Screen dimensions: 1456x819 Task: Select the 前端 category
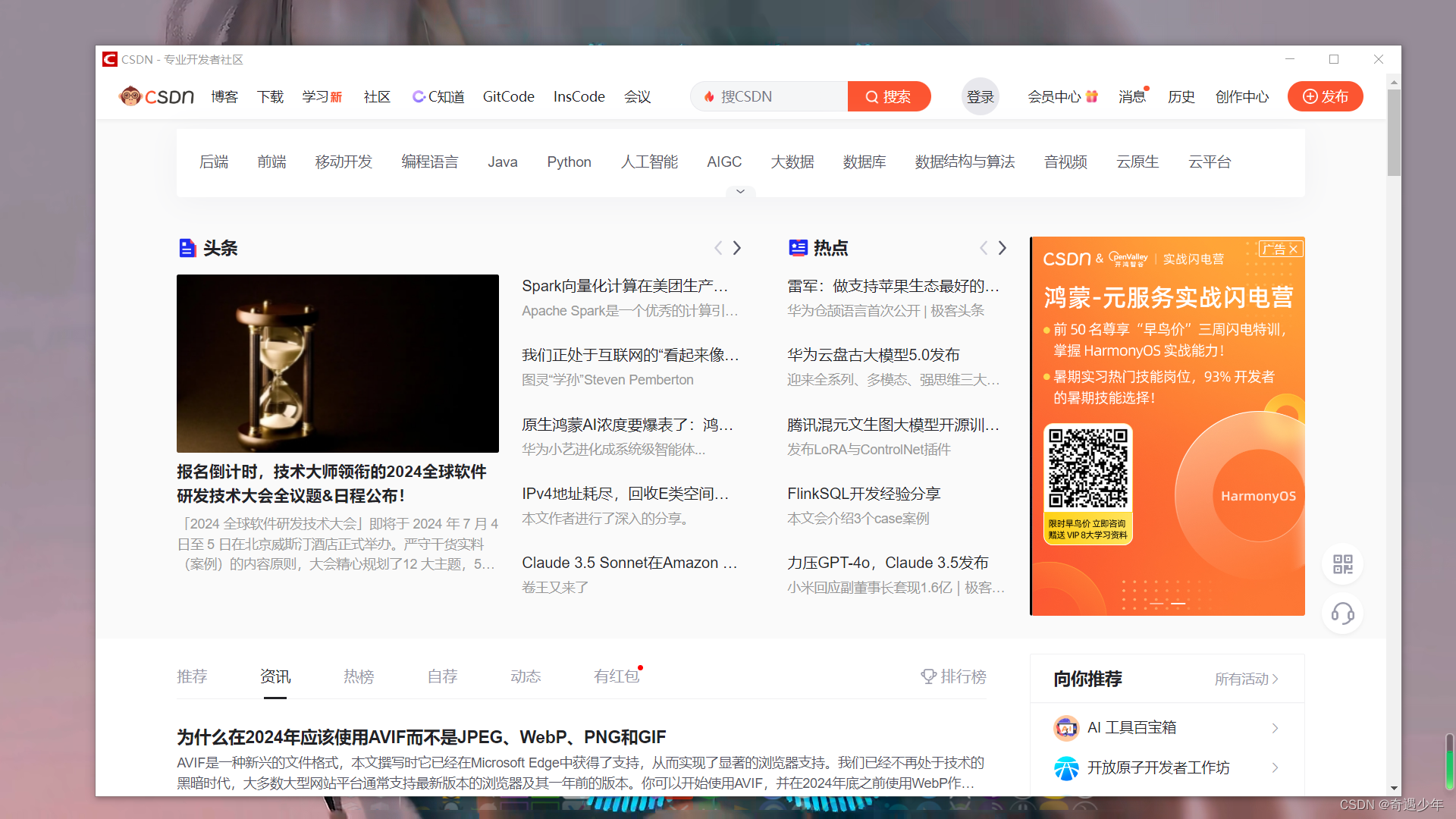tap(271, 162)
